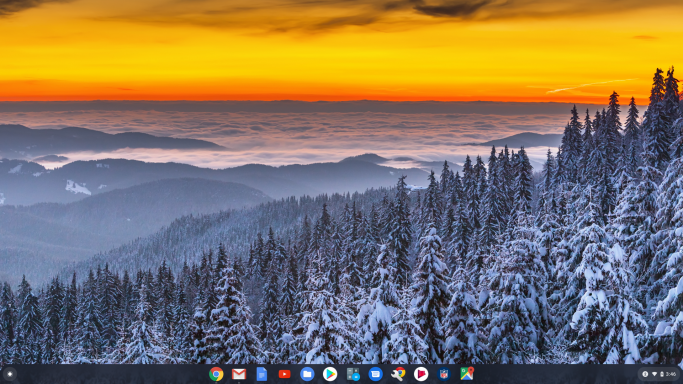Screen dimensions: 683x384
Task: Click the battery indicator in tray
Action: coord(662,374)
